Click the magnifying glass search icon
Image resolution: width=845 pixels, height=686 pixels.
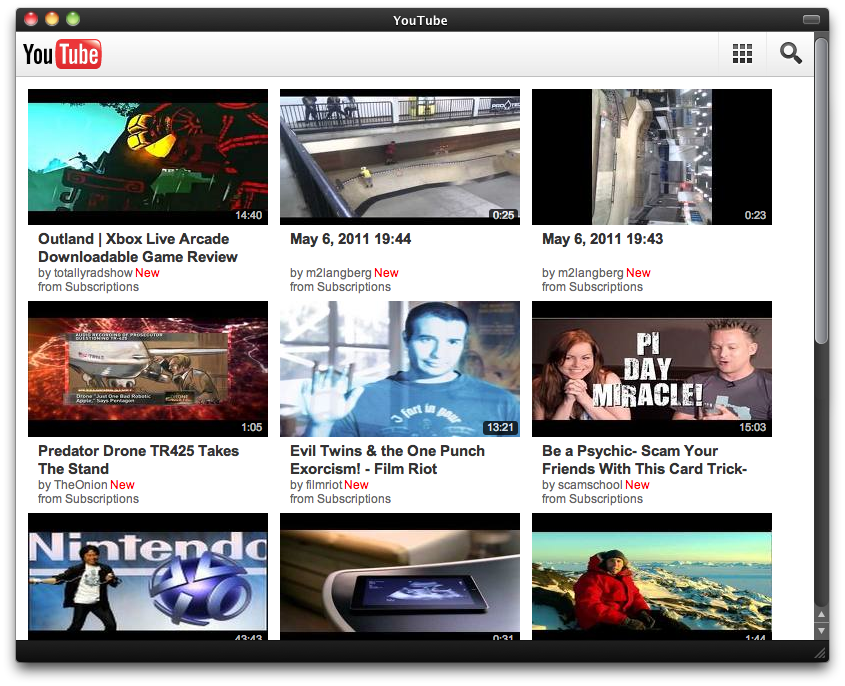click(x=791, y=54)
